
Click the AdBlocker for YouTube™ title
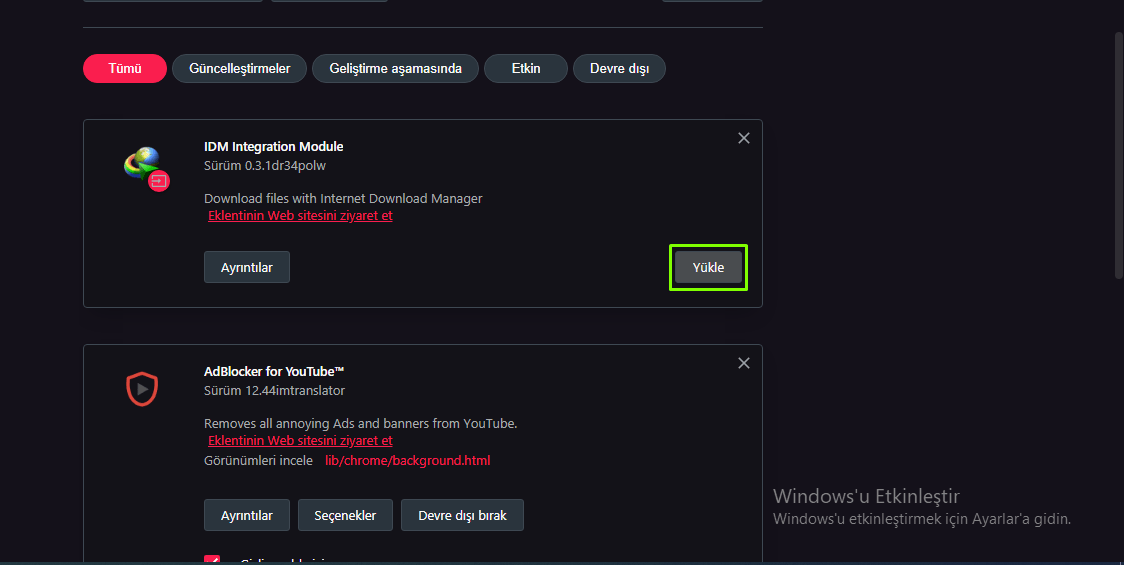coord(274,371)
